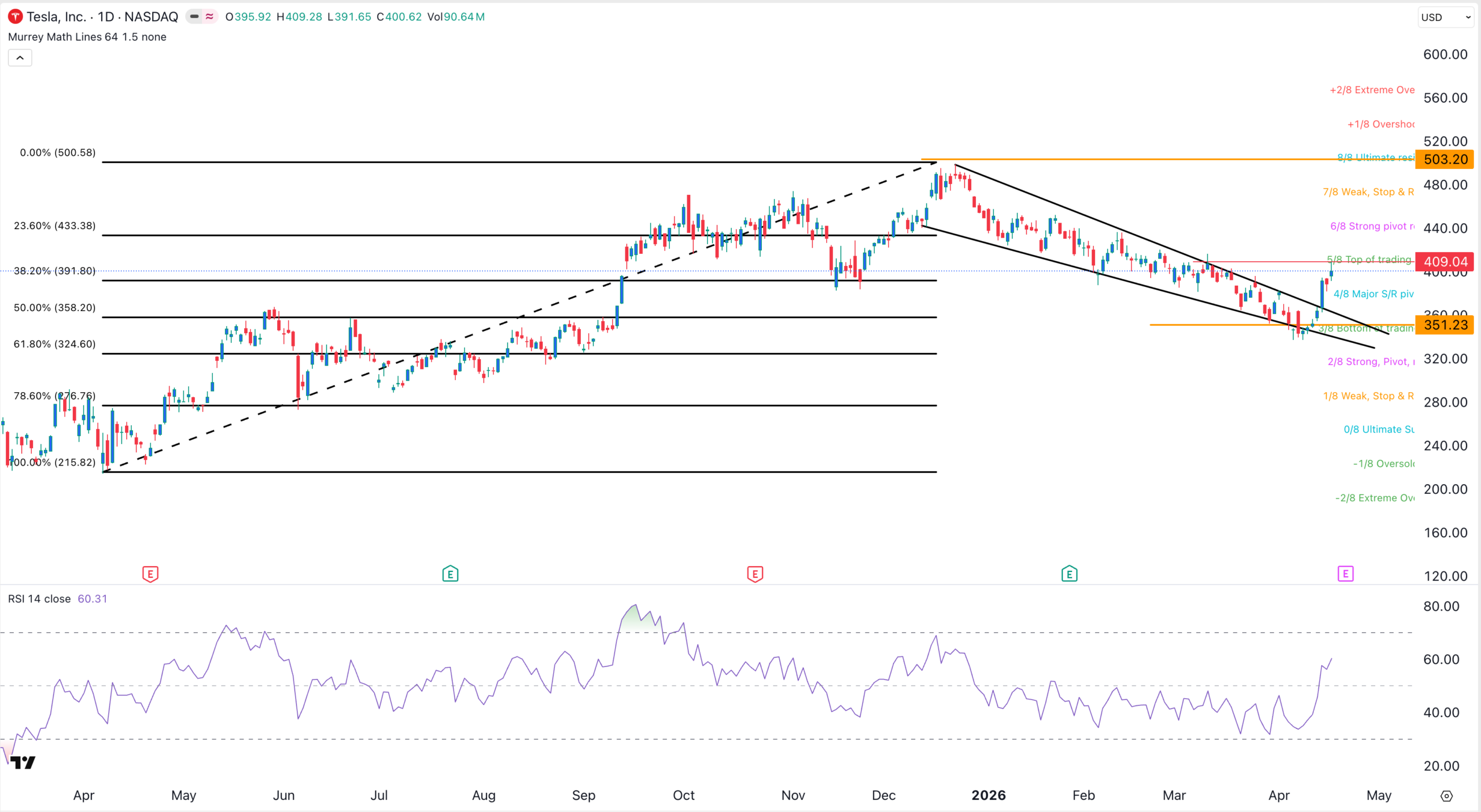Select the 50.00% (358.20) Fibonacci label
Screen dimensions: 1481x812
55,308
